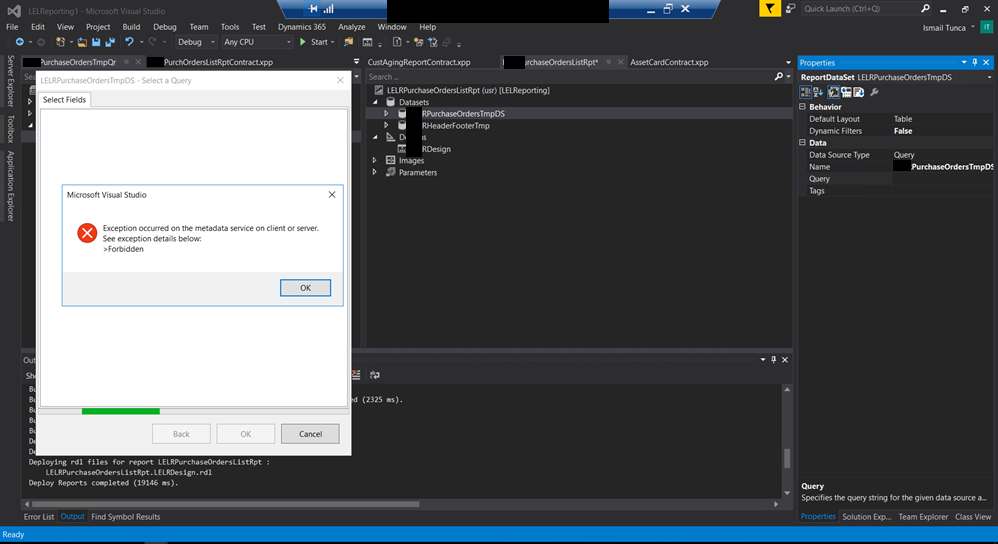Image resolution: width=998 pixels, height=544 pixels.
Task: Open the Any CPU platform dropdown
Action: click(x=257, y=43)
